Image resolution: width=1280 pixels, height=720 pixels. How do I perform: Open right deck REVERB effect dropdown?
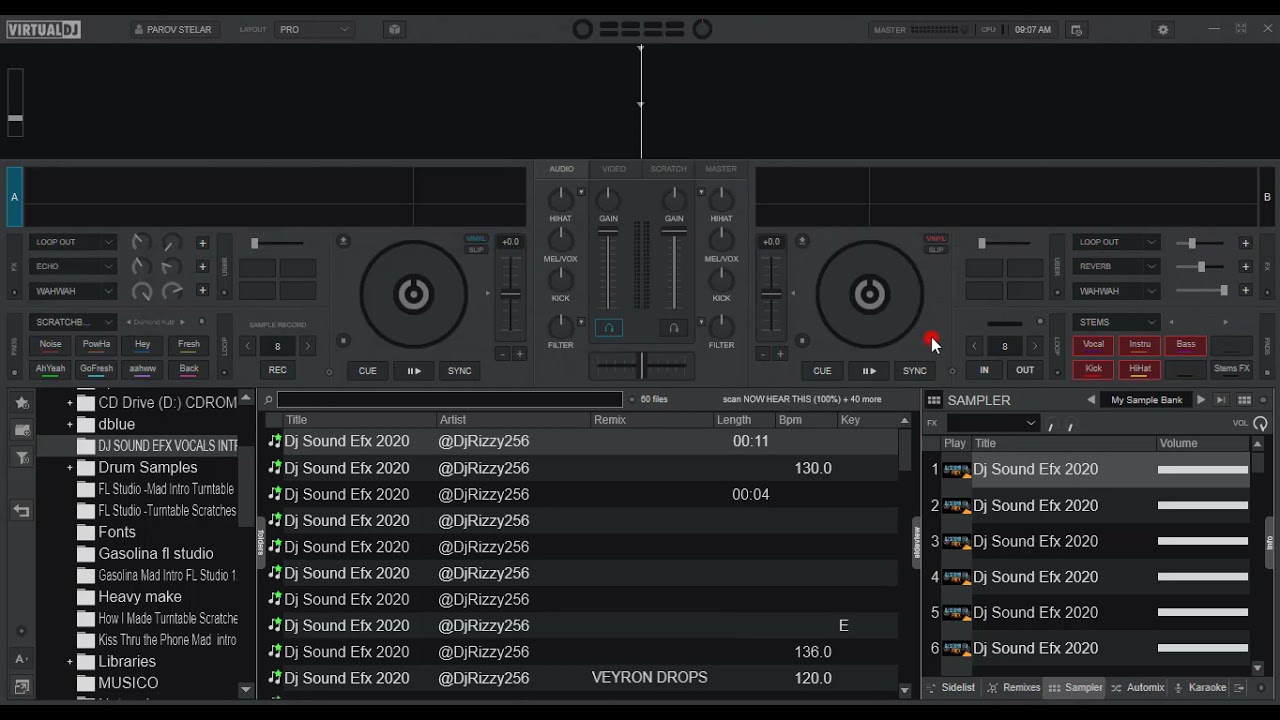[x=1115, y=267]
